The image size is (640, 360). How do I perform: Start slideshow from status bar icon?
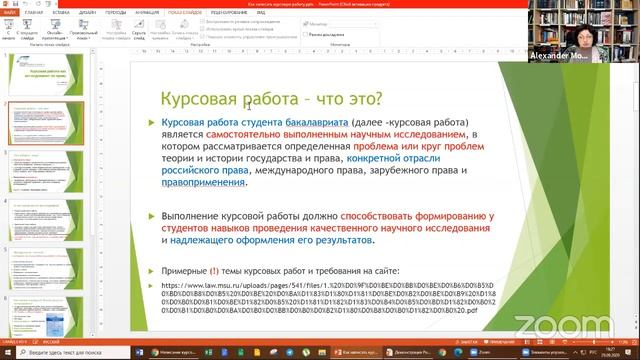pyautogui.click(x=564, y=342)
